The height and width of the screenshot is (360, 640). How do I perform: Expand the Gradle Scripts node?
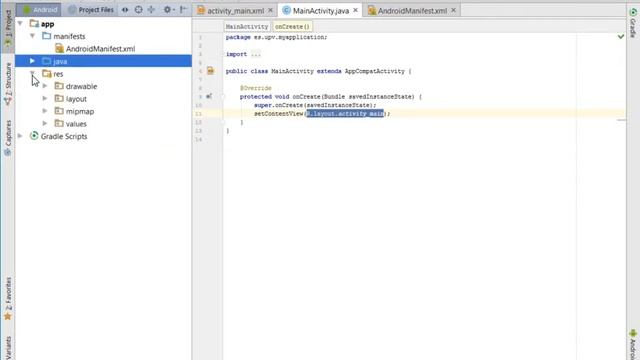[20, 136]
